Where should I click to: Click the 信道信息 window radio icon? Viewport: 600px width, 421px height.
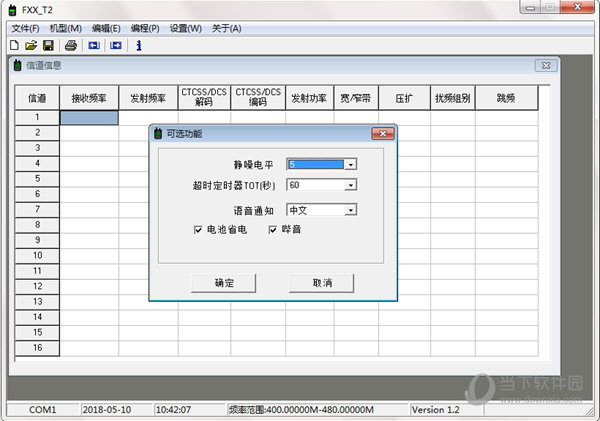click(18, 65)
